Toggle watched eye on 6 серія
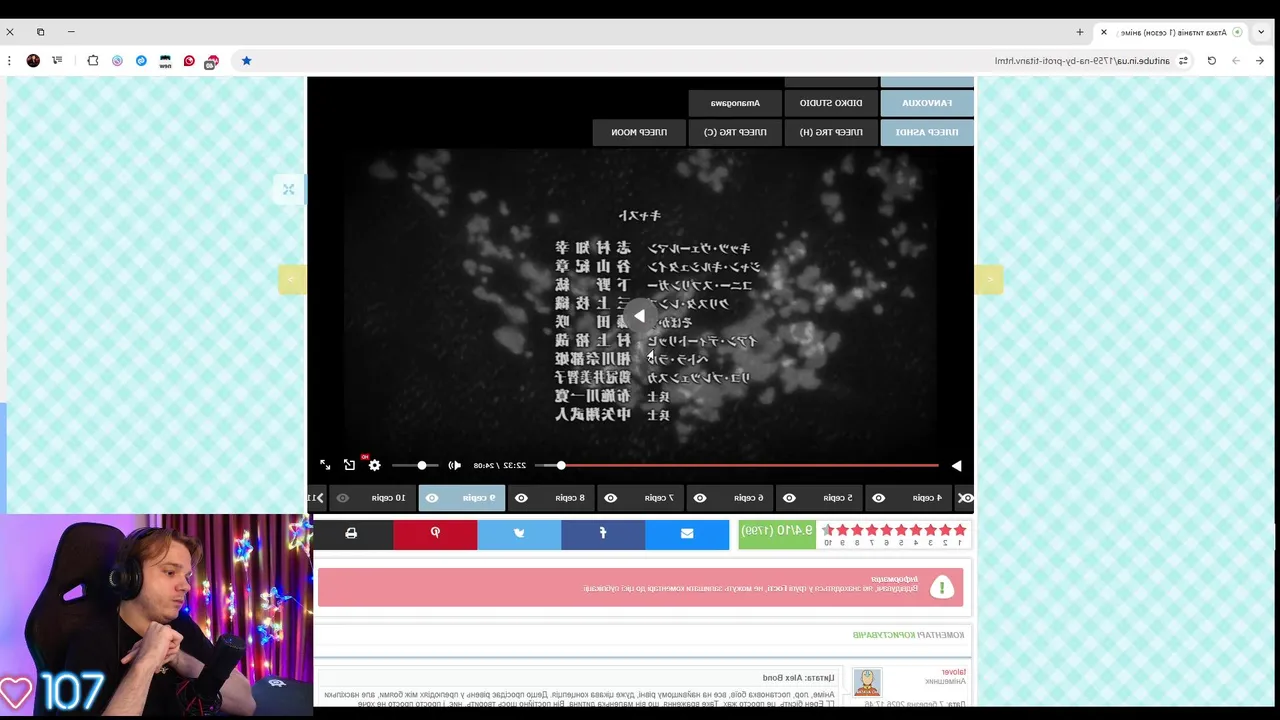The height and width of the screenshot is (720, 1280). [x=700, y=498]
